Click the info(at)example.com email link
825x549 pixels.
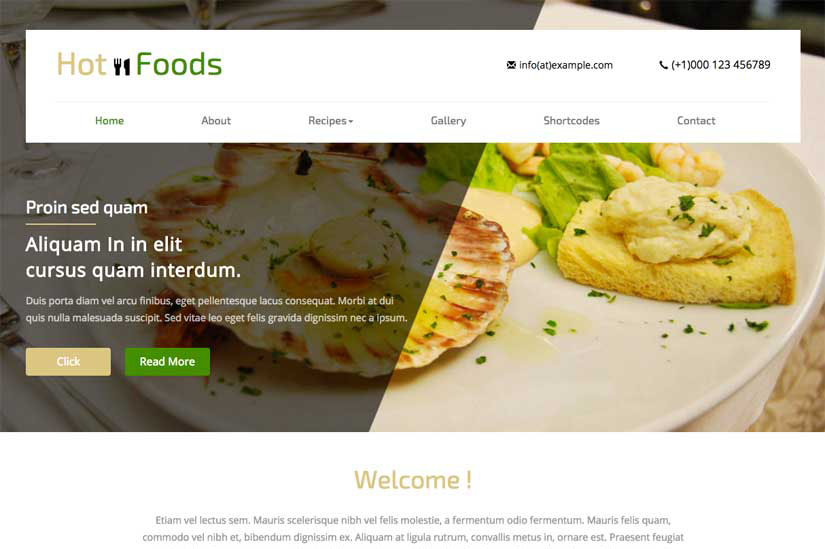click(x=566, y=65)
